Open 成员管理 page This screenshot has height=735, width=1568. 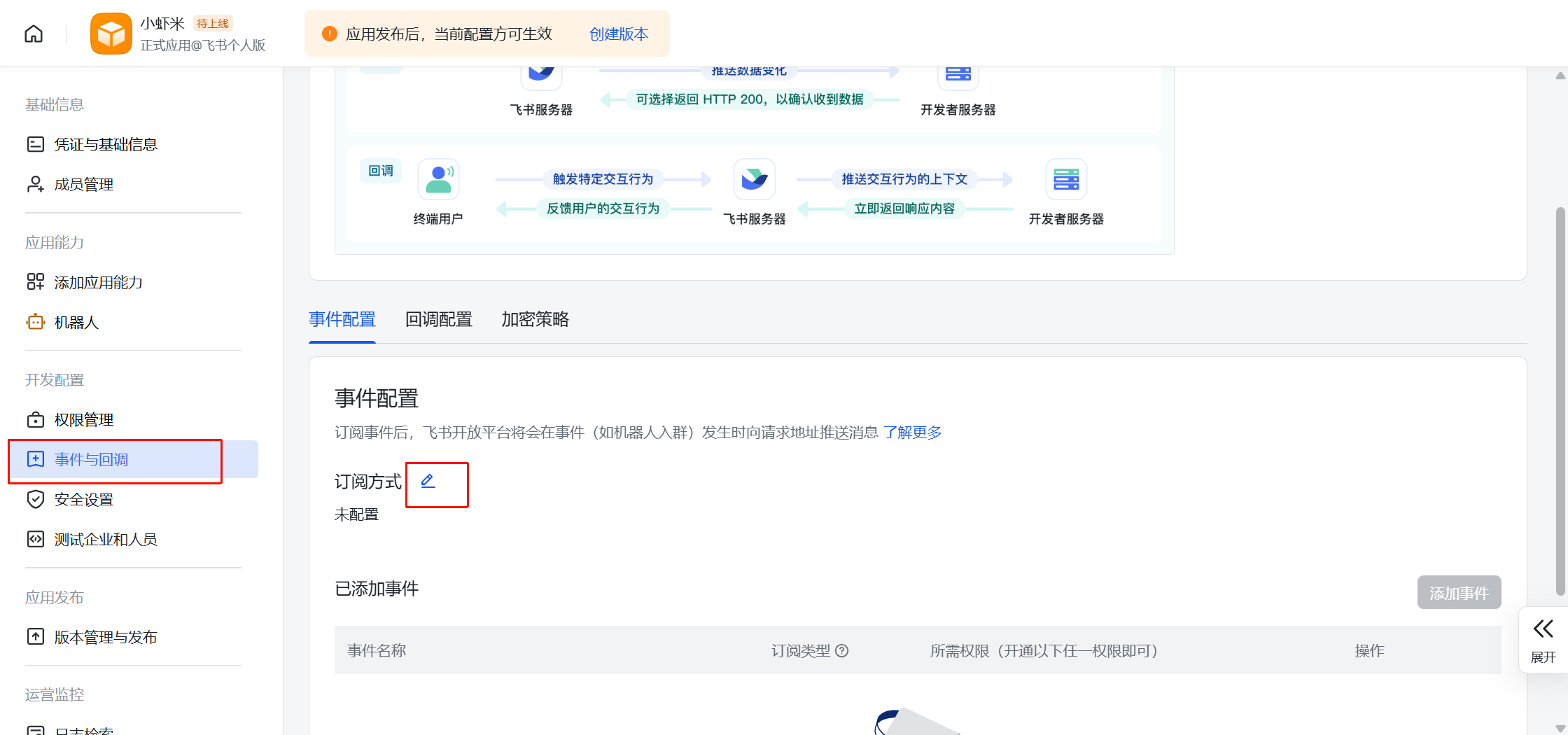(x=83, y=184)
